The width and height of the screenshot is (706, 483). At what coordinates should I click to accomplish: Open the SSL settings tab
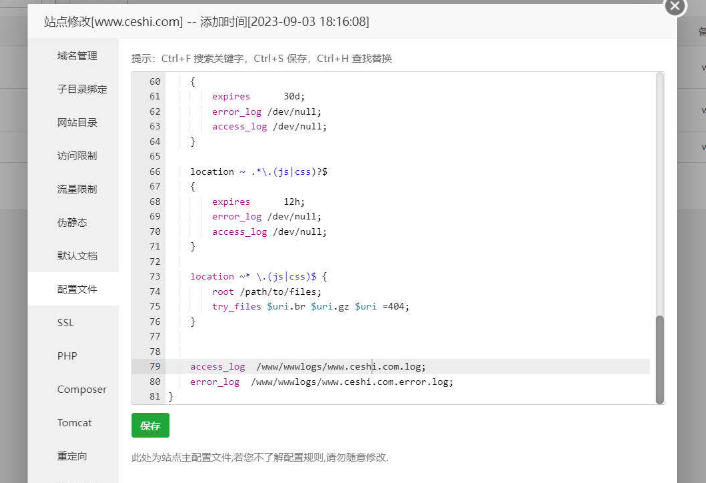66,323
